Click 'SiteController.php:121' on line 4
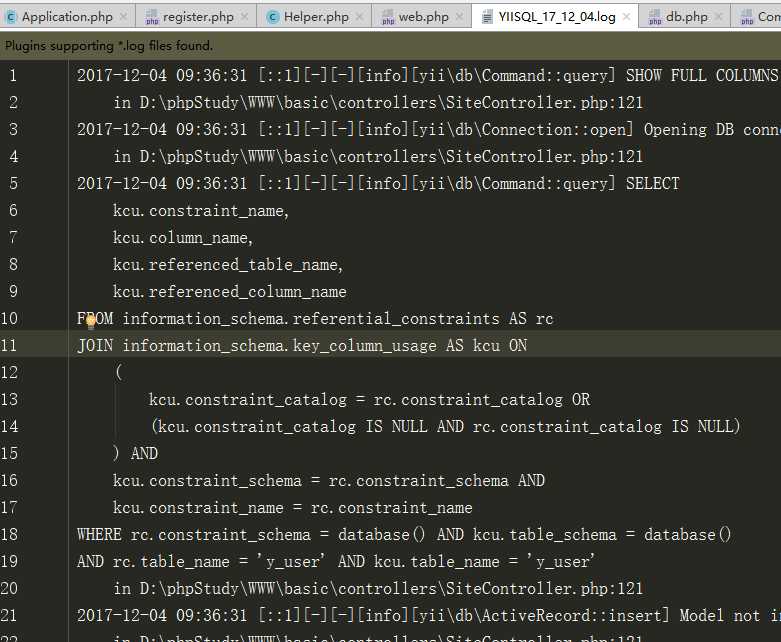 (x=544, y=157)
